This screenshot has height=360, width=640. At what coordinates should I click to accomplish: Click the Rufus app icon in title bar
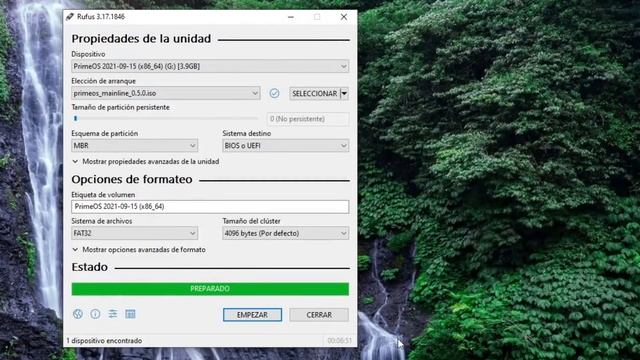70,17
